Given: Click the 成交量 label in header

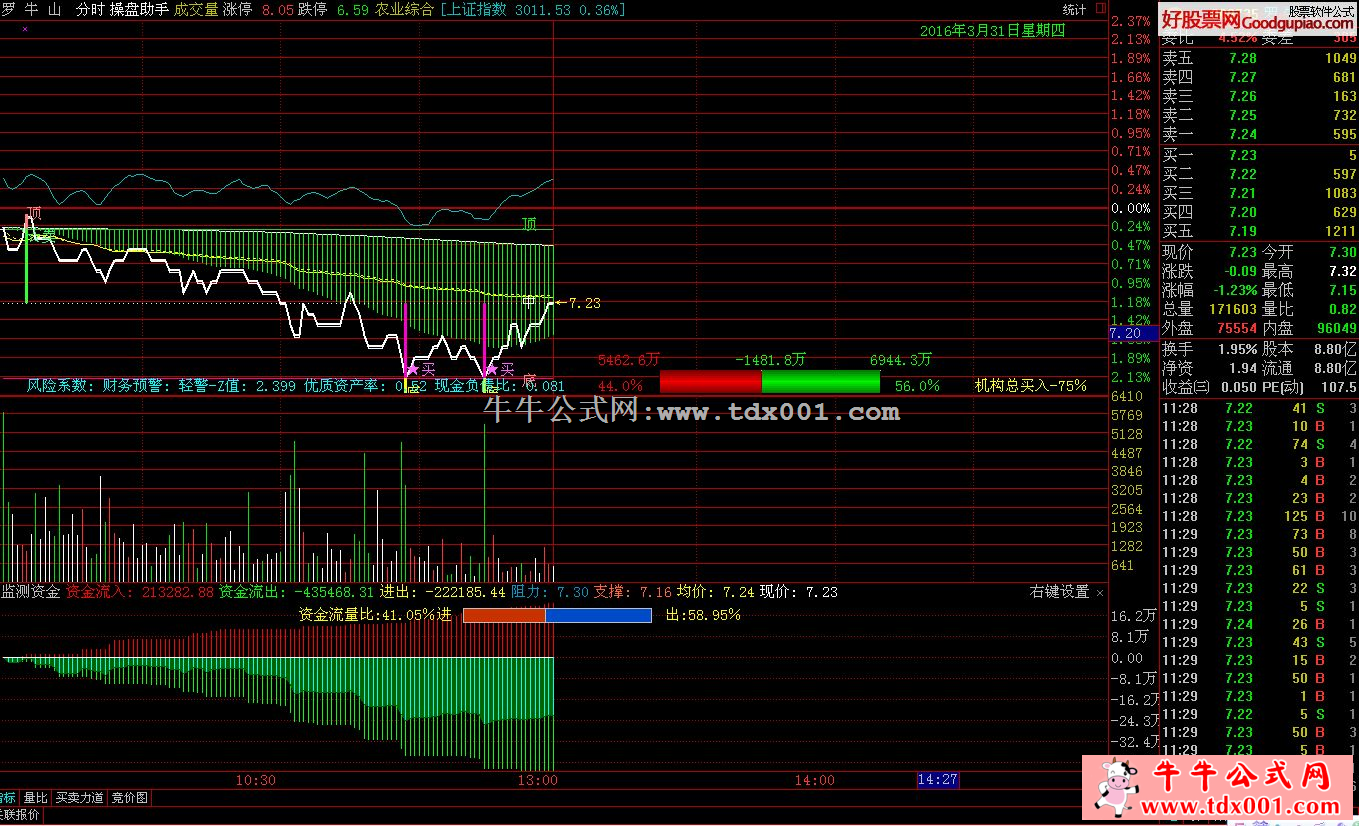Looking at the screenshot, I should click(195, 9).
